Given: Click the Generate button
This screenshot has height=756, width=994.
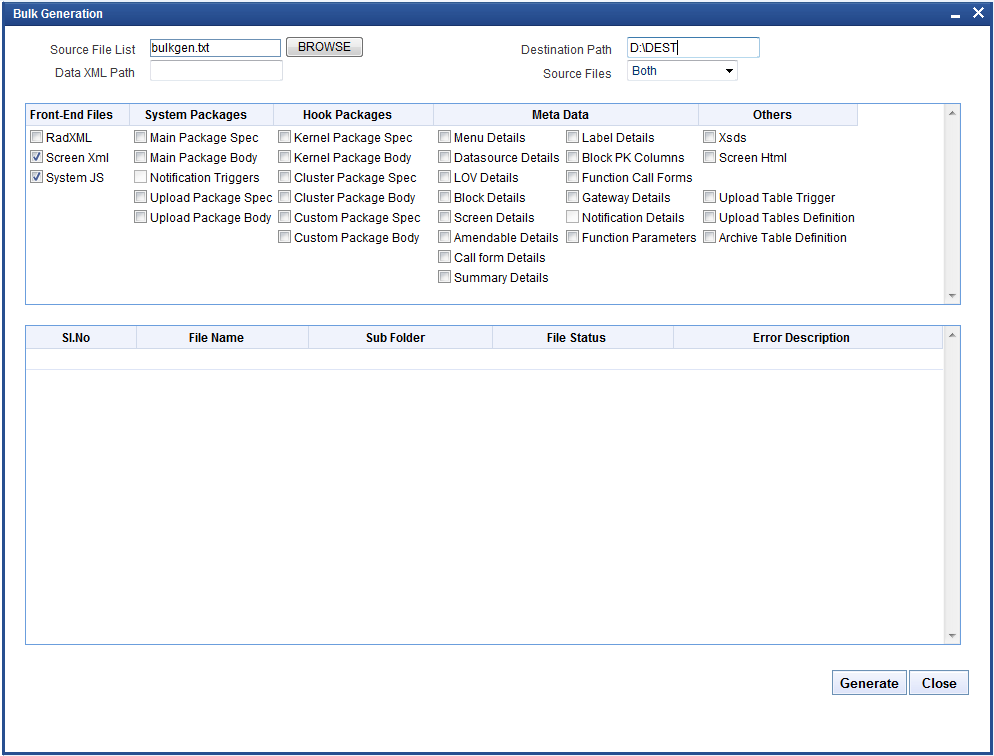Looking at the screenshot, I should pyautogui.click(x=868, y=682).
